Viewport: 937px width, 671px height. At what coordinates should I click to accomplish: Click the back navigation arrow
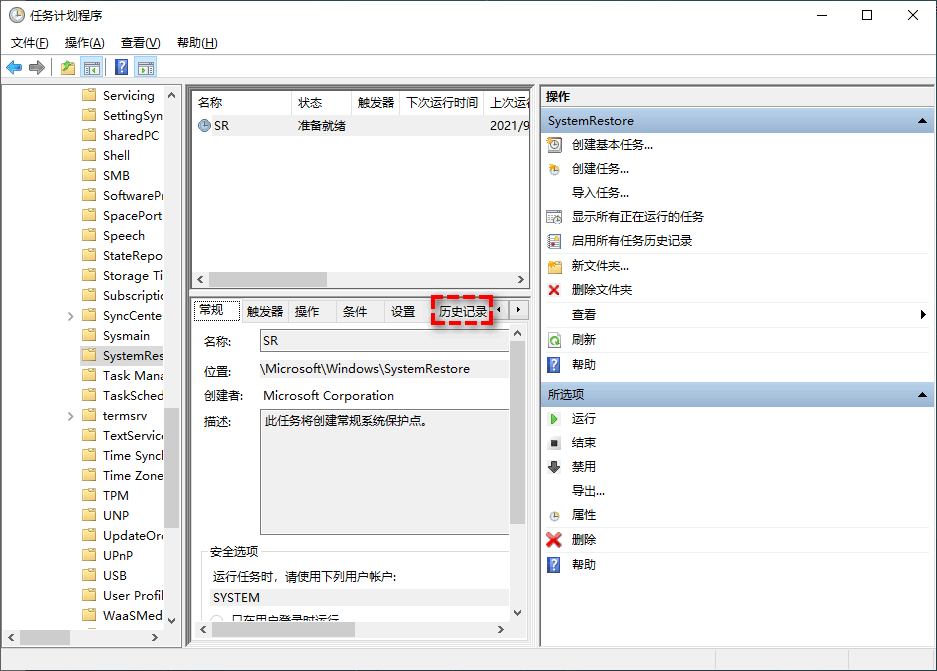pyautogui.click(x=13, y=67)
